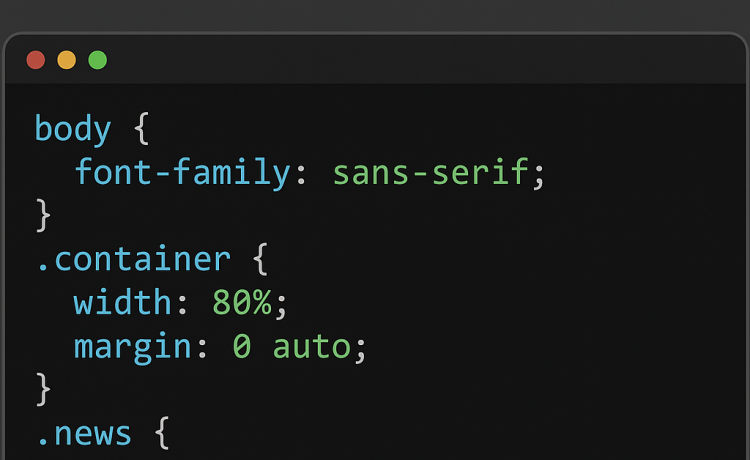Click the red close window dot
750x460 pixels.
click(36, 60)
